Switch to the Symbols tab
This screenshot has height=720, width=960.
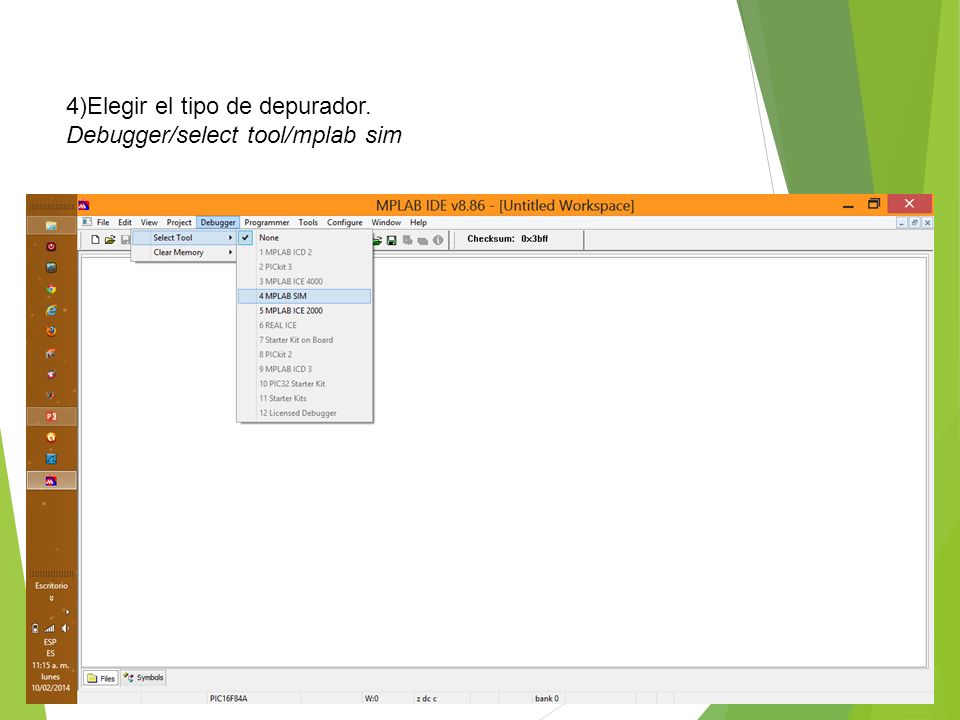click(144, 677)
